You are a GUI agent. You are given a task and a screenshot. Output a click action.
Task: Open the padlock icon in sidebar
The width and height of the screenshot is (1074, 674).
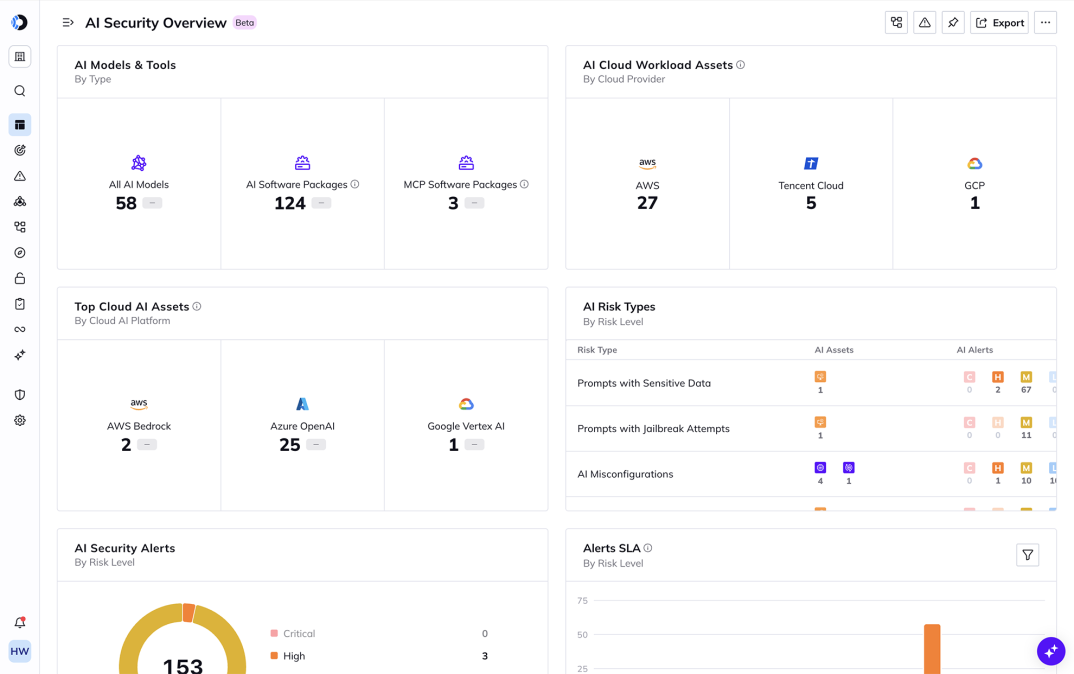point(20,278)
